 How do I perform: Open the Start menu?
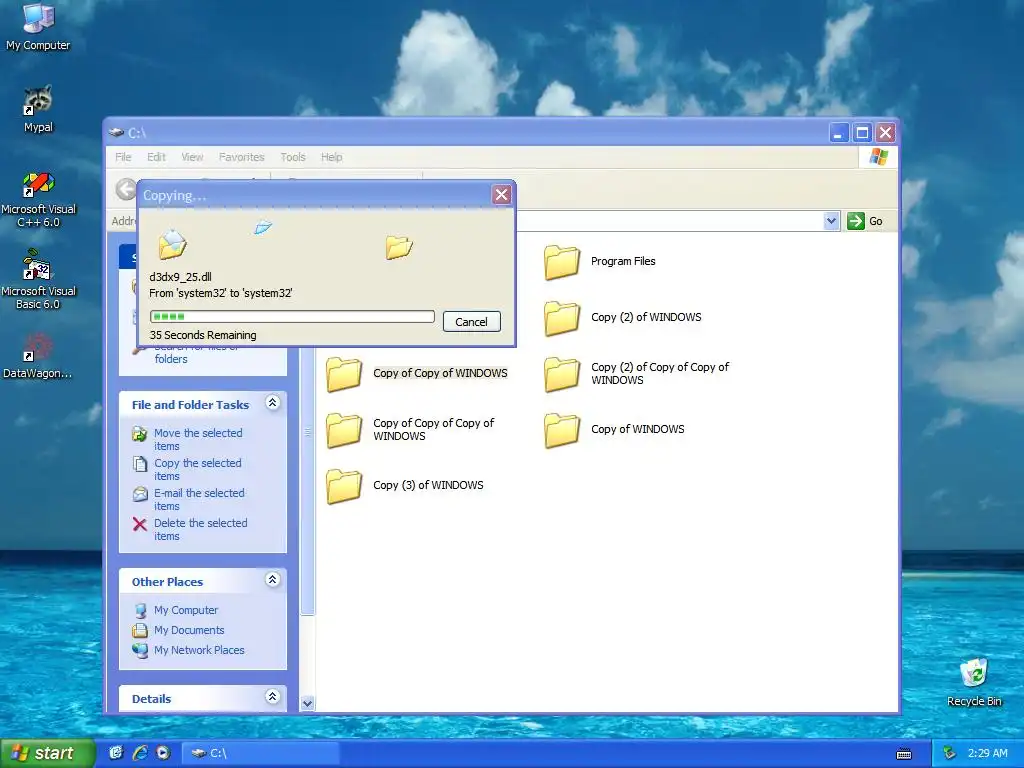pyautogui.click(x=47, y=753)
